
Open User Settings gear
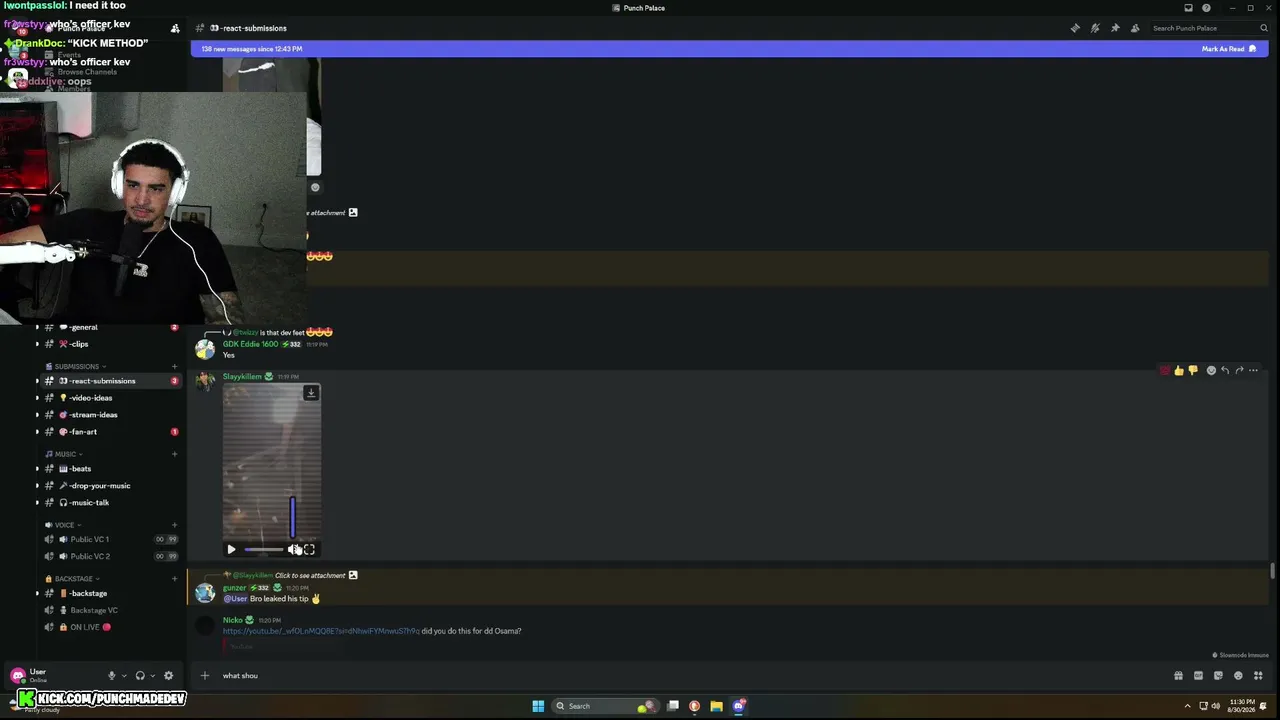click(x=168, y=676)
